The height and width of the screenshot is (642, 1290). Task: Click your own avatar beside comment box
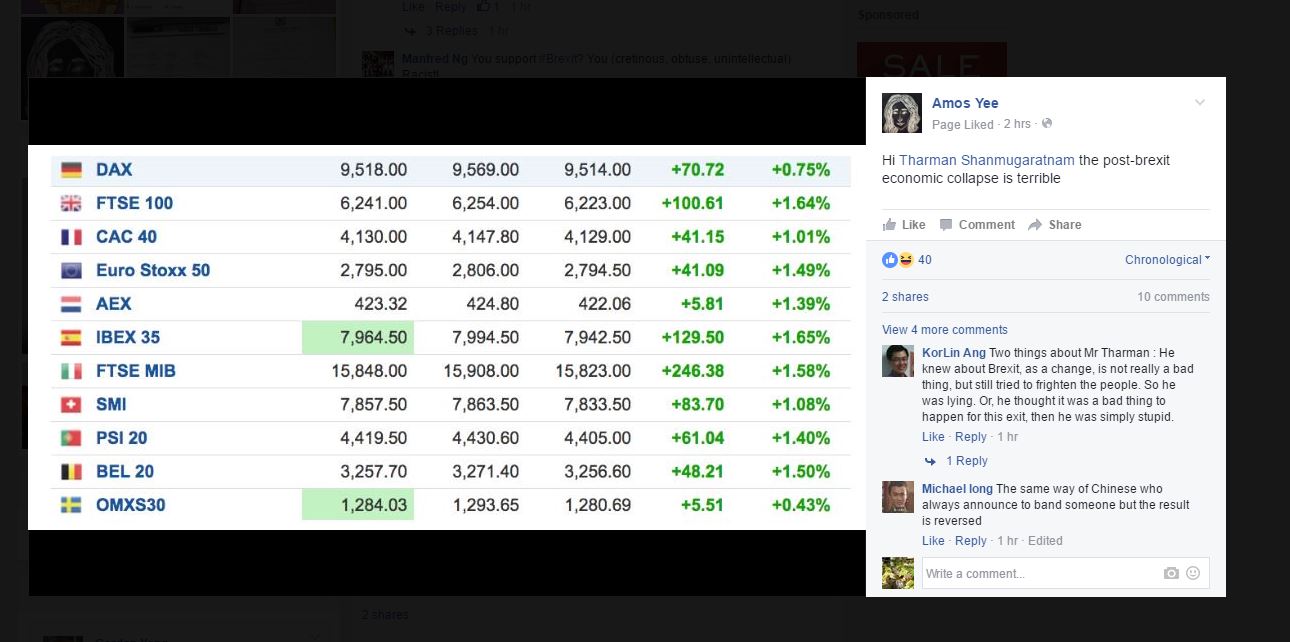[x=898, y=573]
